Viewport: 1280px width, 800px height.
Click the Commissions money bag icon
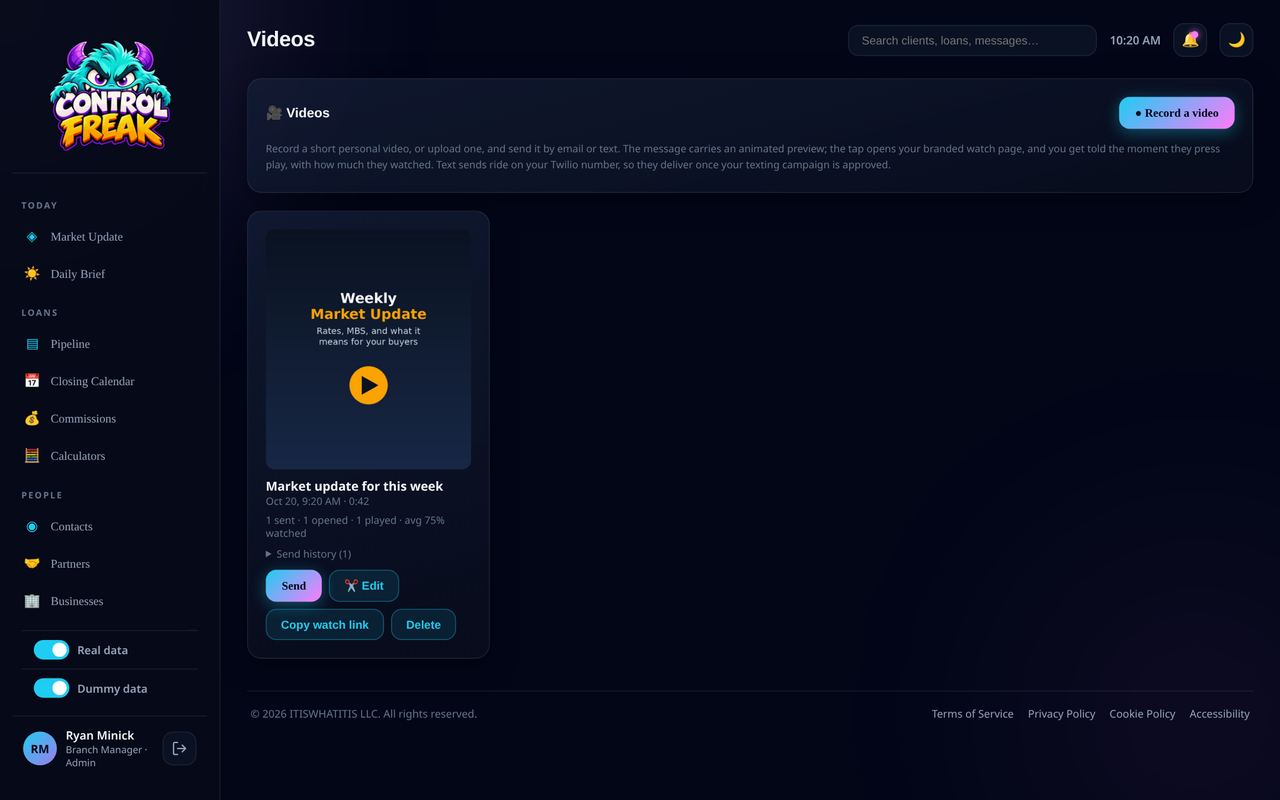(x=32, y=419)
